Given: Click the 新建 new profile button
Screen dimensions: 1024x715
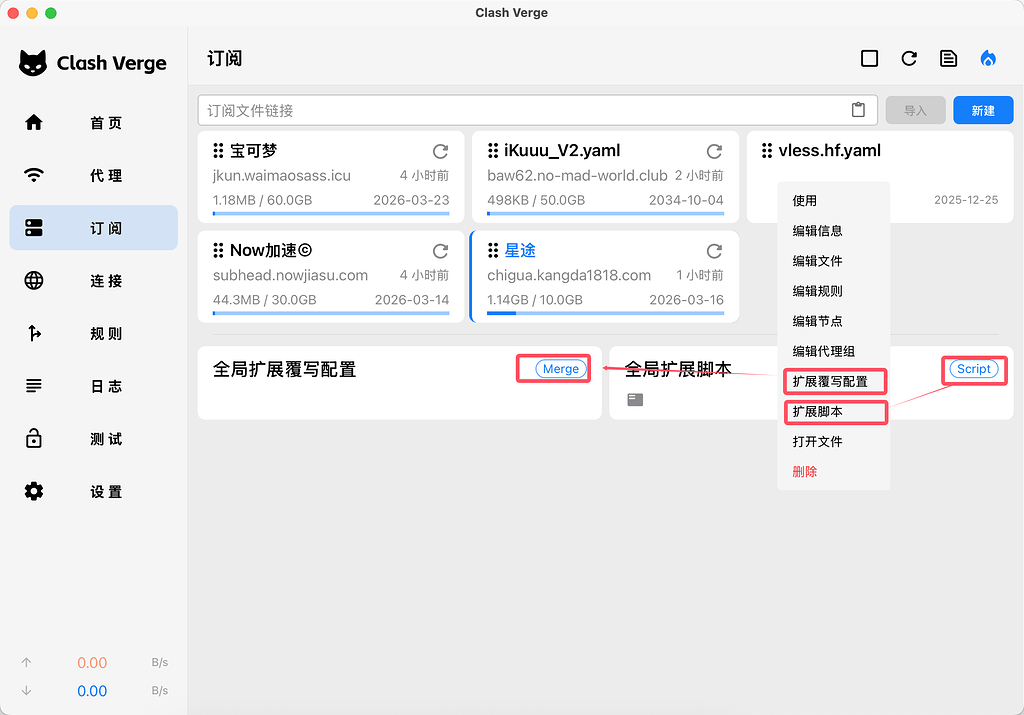Looking at the screenshot, I should tap(983, 110).
